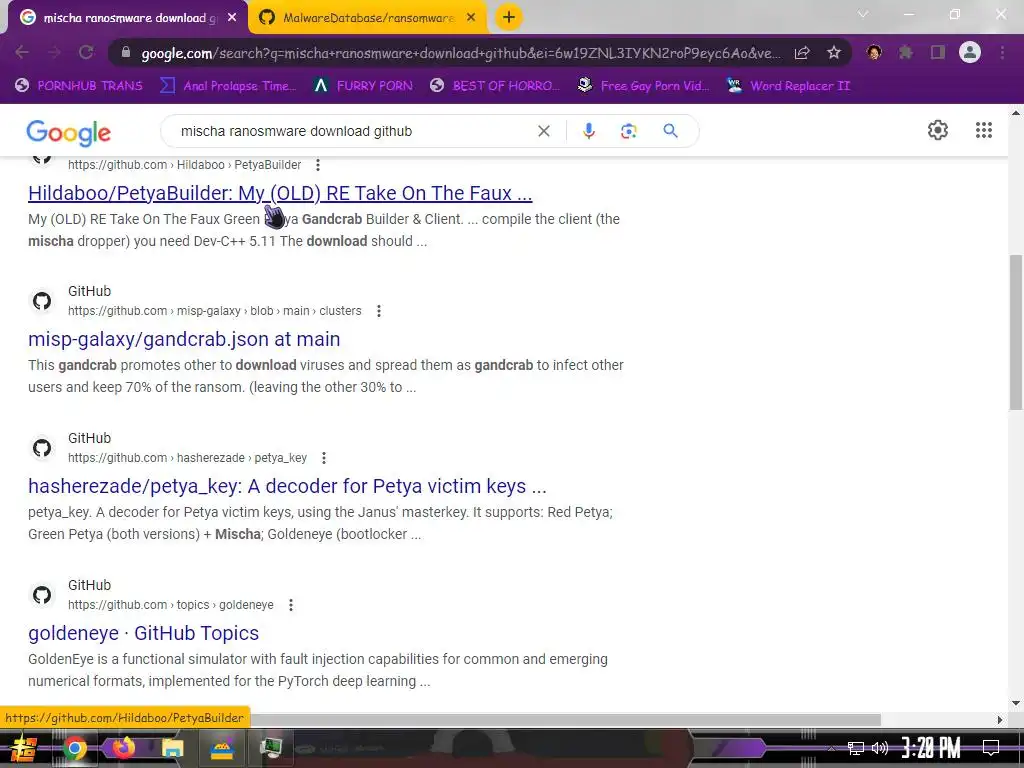Screen dimensions: 1024x768
Task: Open Chrome from the taskbar
Action: tap(74, 748)
